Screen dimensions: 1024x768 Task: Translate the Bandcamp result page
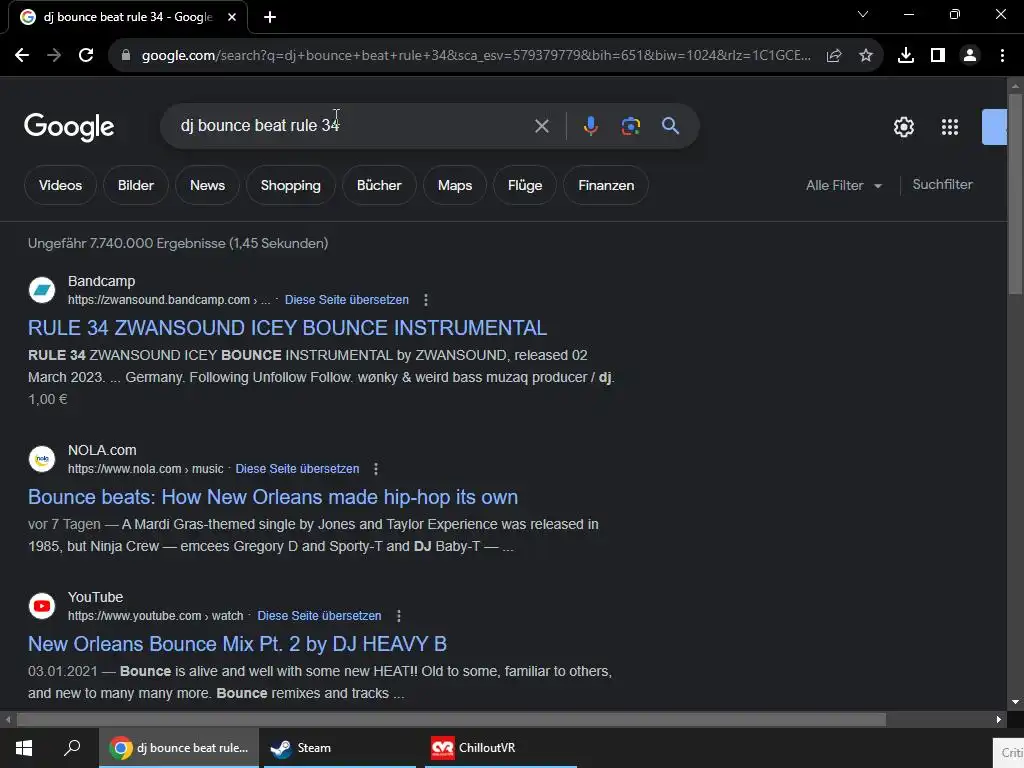[x=347, y=300]
